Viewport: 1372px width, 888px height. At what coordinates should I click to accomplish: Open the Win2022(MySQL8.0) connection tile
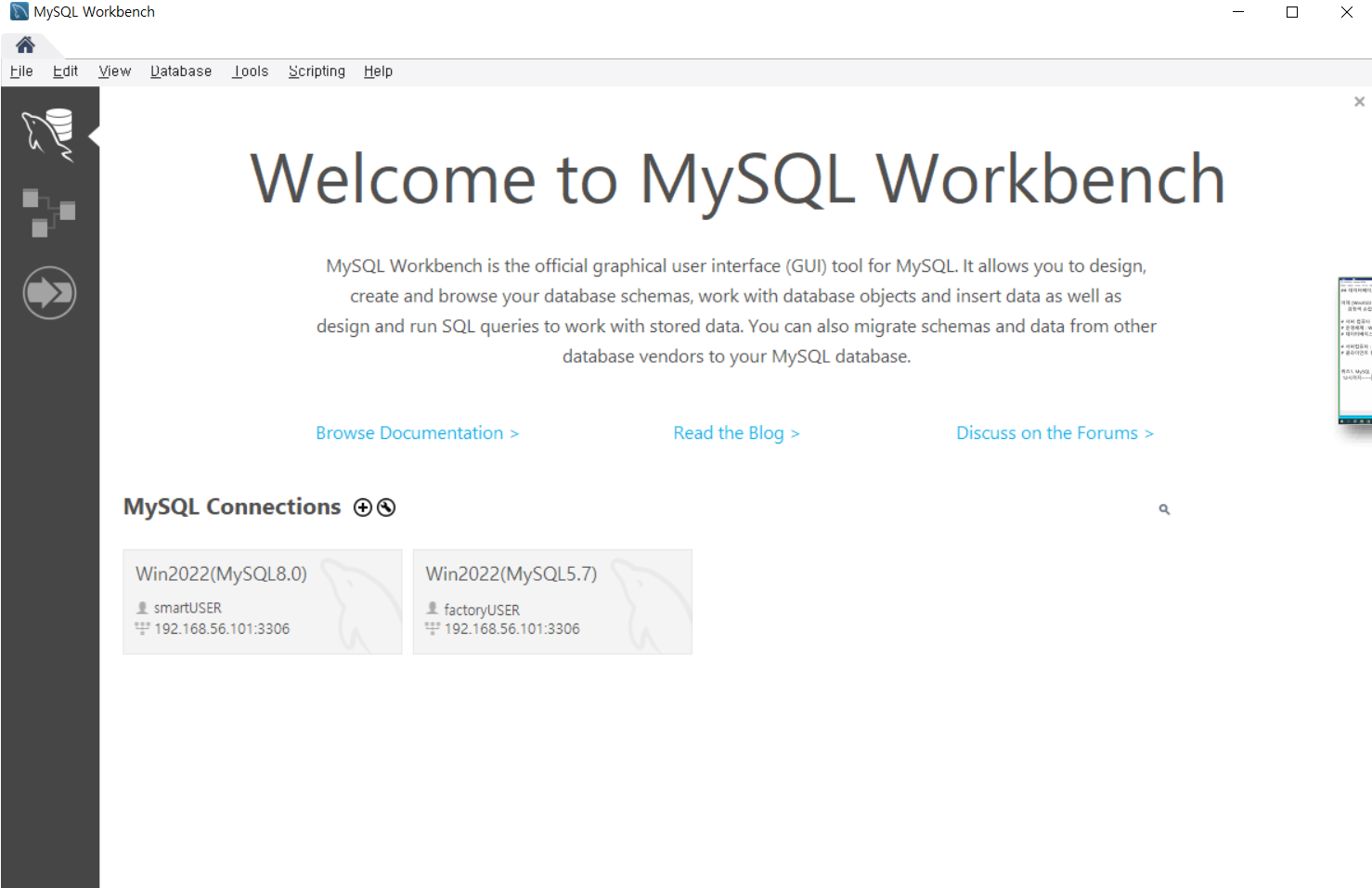[x=263, y=602]
